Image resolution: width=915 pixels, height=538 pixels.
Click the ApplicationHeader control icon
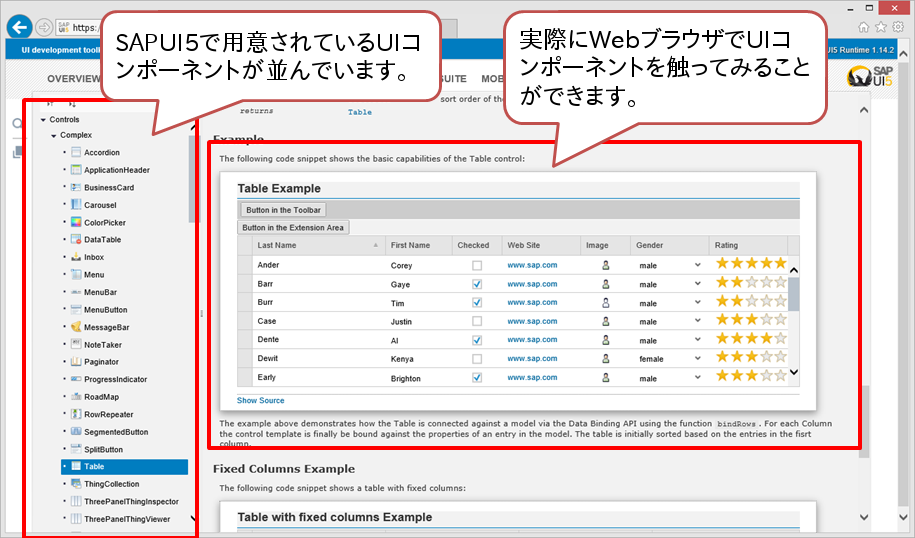76,170
